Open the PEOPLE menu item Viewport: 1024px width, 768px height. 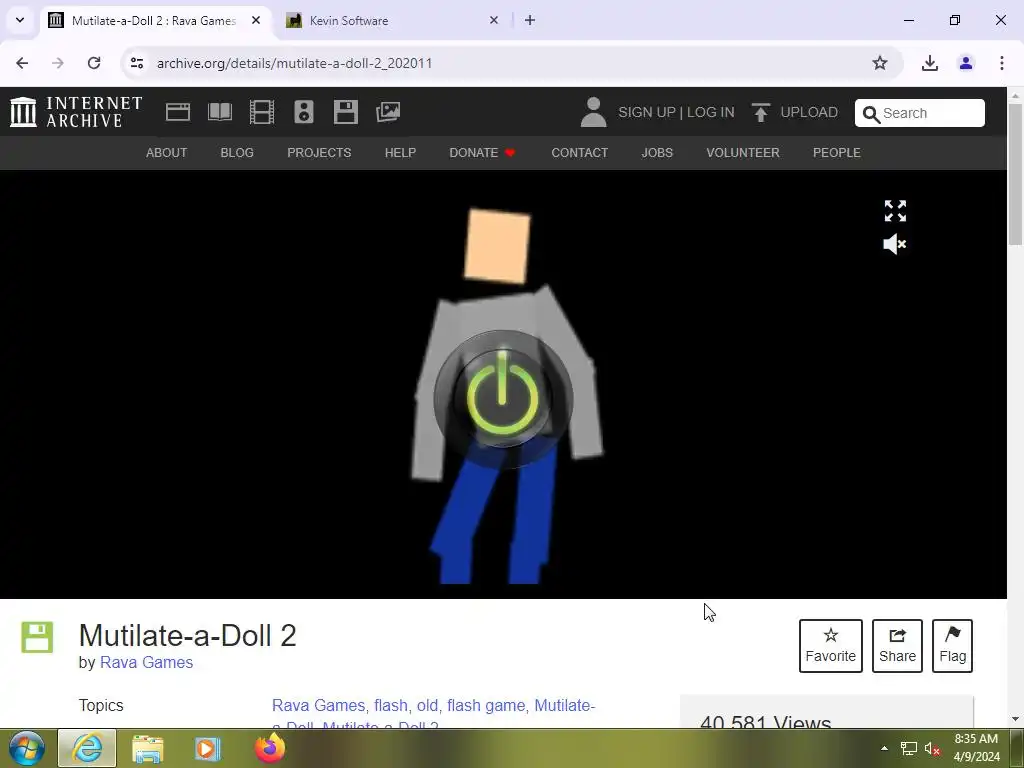click(837, 153)
